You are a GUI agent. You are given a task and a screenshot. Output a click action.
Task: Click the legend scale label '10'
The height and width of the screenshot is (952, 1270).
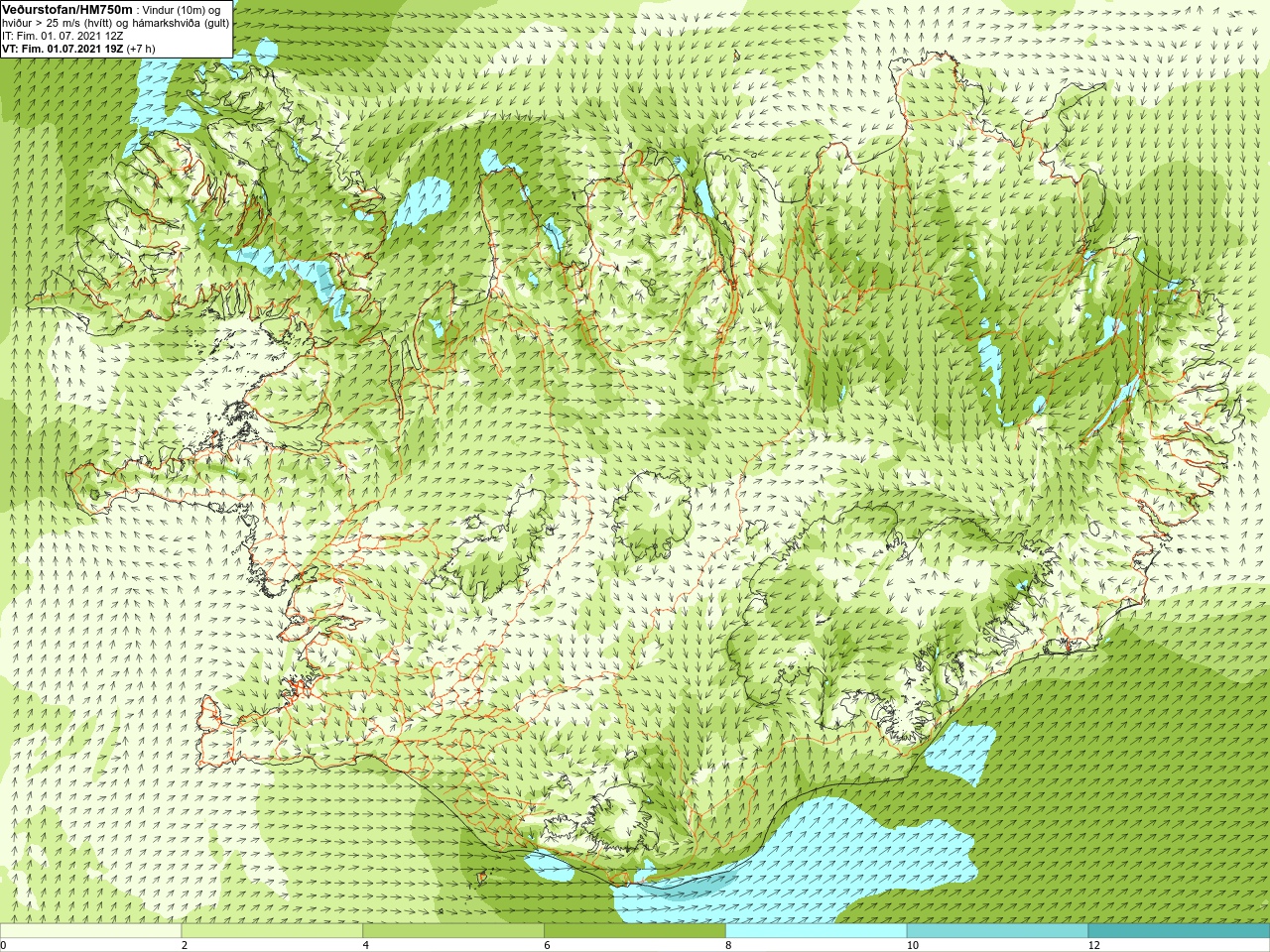(912, 945)
